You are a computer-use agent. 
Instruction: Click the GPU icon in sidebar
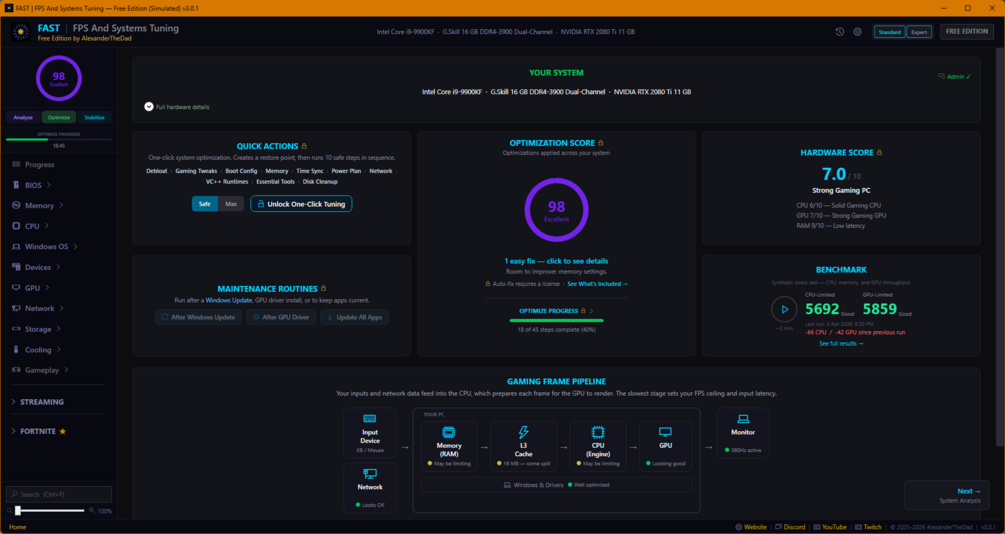pos(16,288)
